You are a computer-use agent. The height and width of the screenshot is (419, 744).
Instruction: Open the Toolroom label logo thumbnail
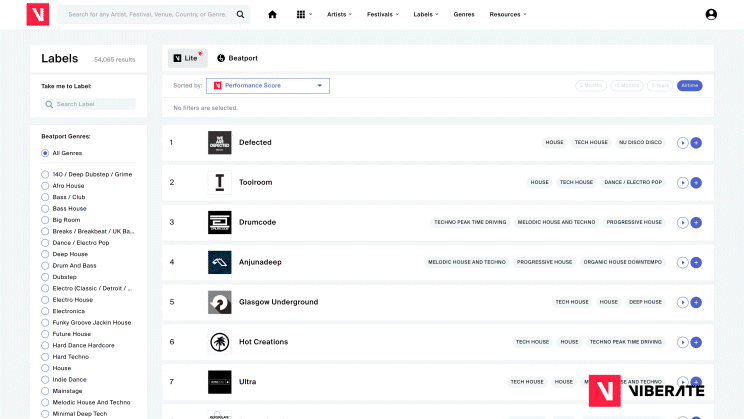coord(220,182)
